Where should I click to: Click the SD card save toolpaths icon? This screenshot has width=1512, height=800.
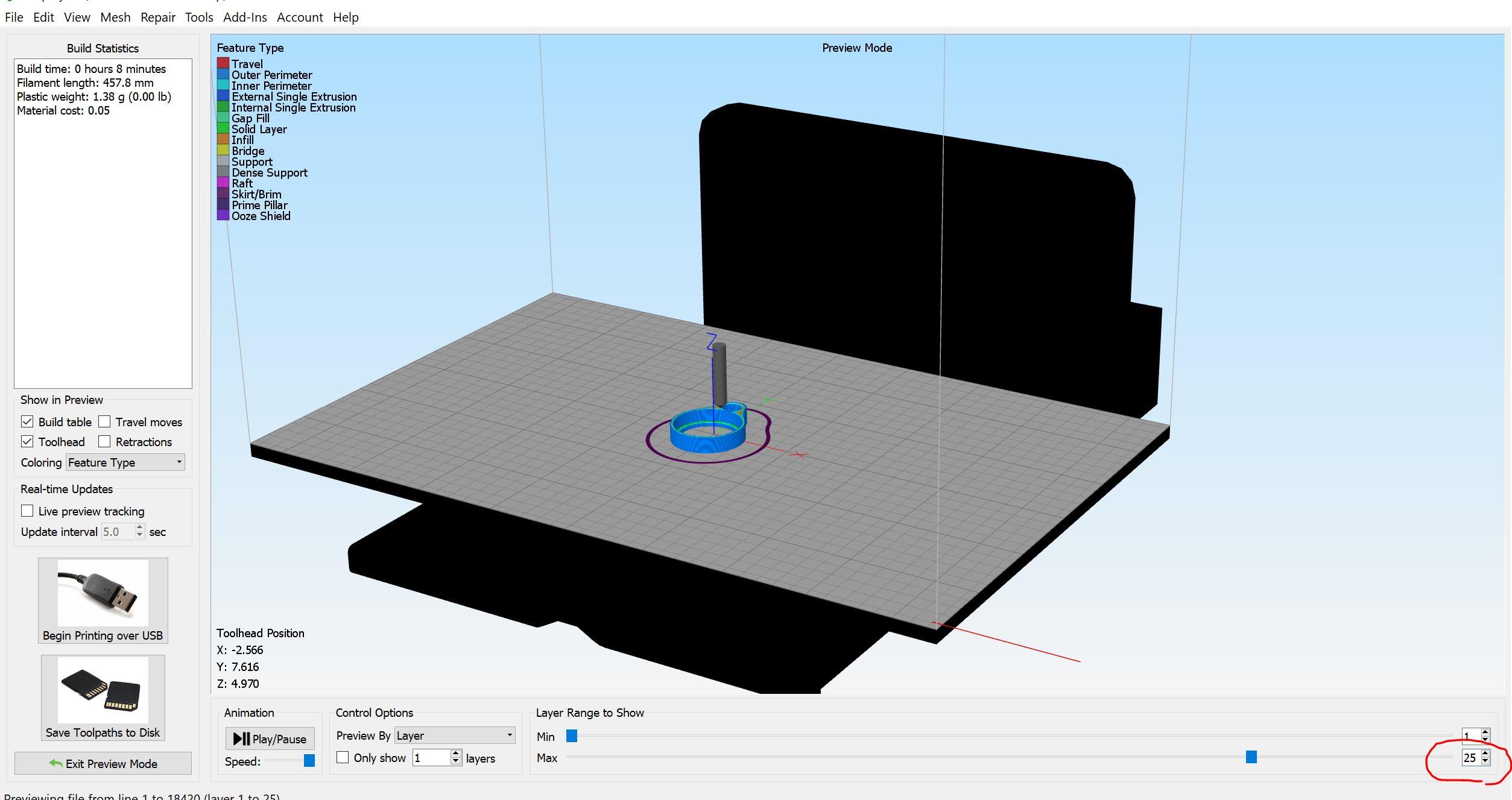point(103,690)
